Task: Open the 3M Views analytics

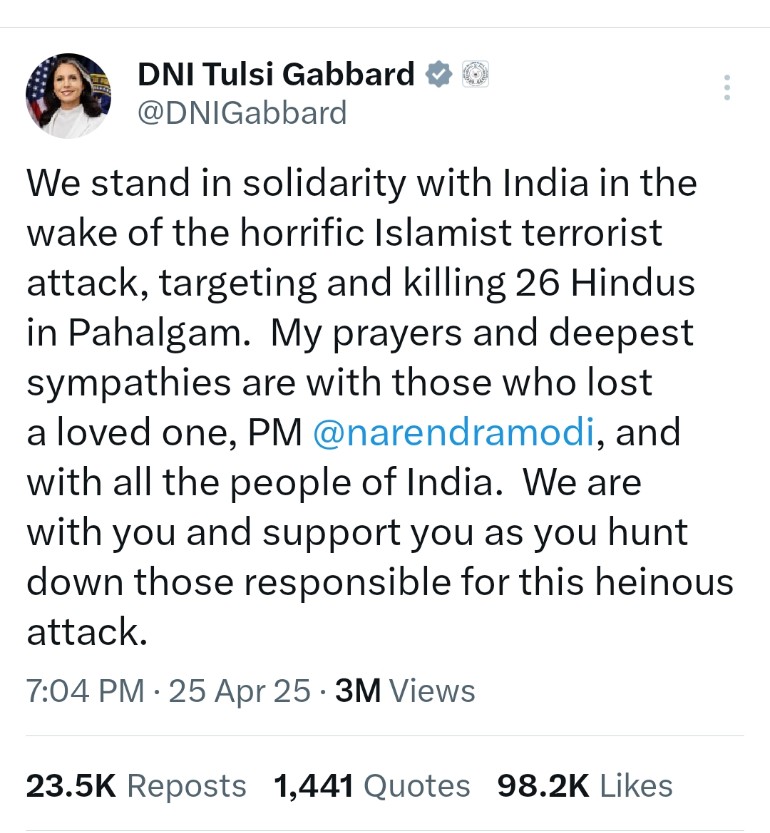Action: 405,691
